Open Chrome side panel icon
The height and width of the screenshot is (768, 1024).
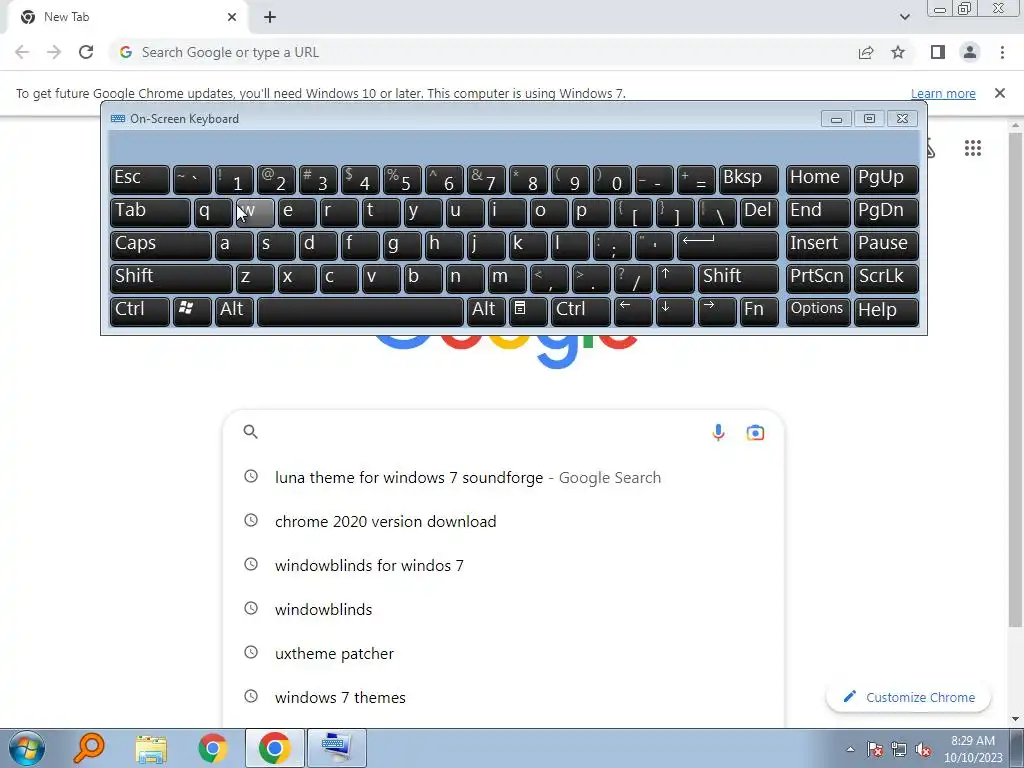coord(938,52)
